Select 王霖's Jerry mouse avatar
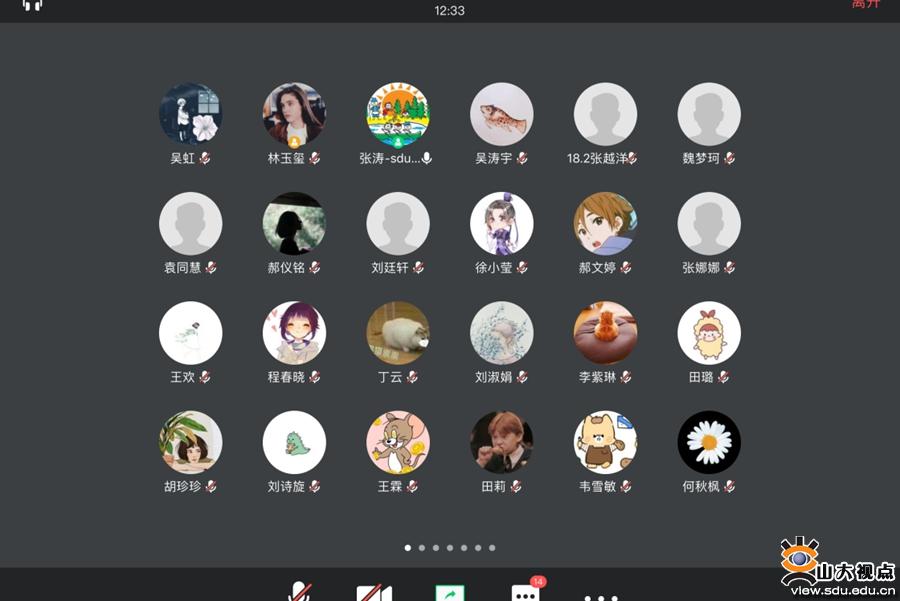The height and width of the screenshot is (601, 900). tap(398, 442)
